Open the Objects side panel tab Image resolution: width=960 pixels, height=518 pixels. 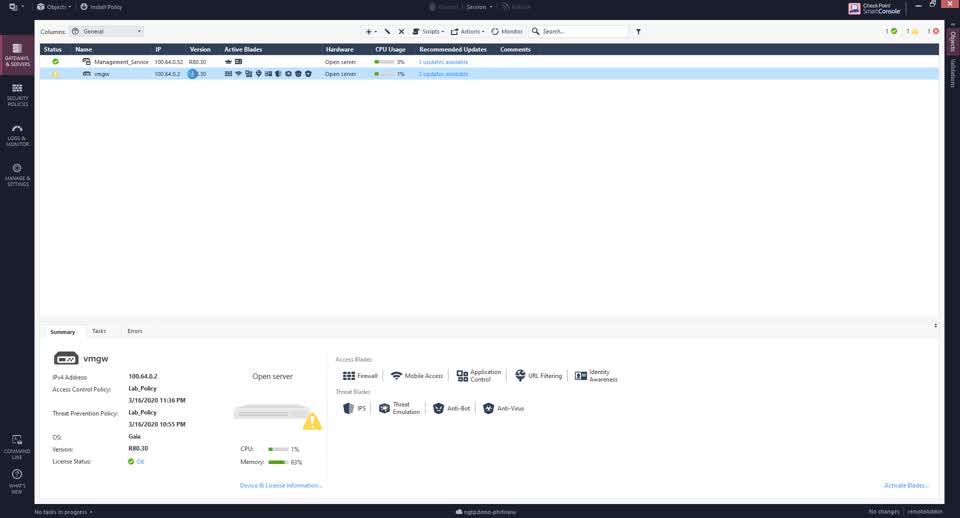tap(953, 40)
